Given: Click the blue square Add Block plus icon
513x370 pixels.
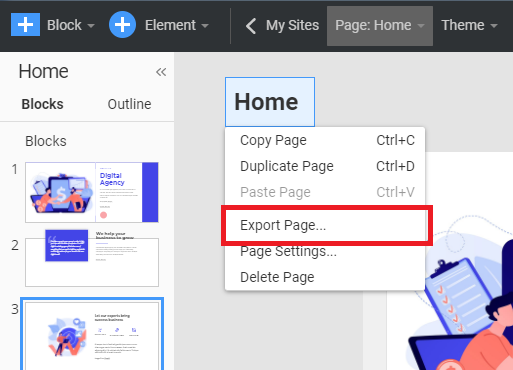Looking at the screenshot, I should 25,25.
